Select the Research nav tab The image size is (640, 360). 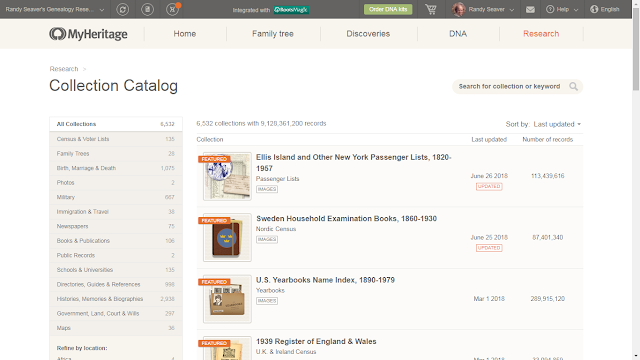(541, 34)
